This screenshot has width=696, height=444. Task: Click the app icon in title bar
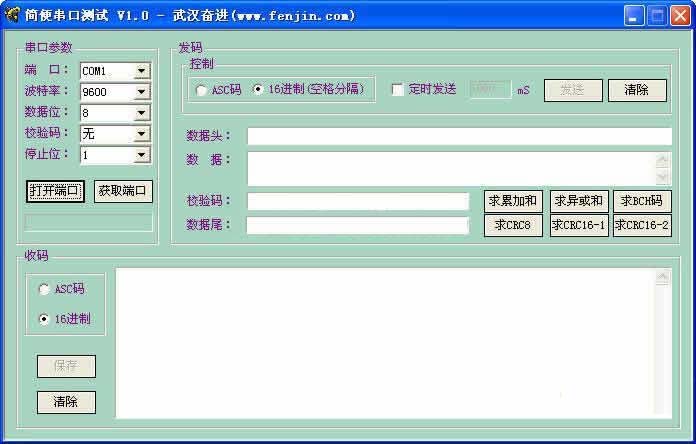coord(13,16)
